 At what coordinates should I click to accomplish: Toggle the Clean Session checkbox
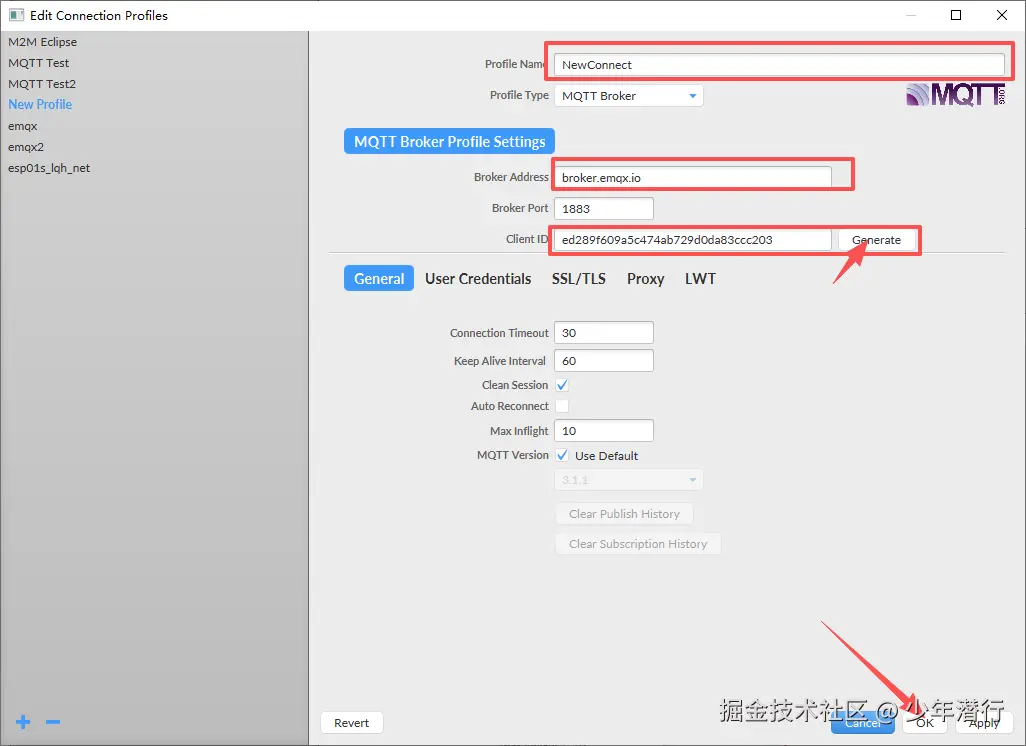[x=562, y=385]
